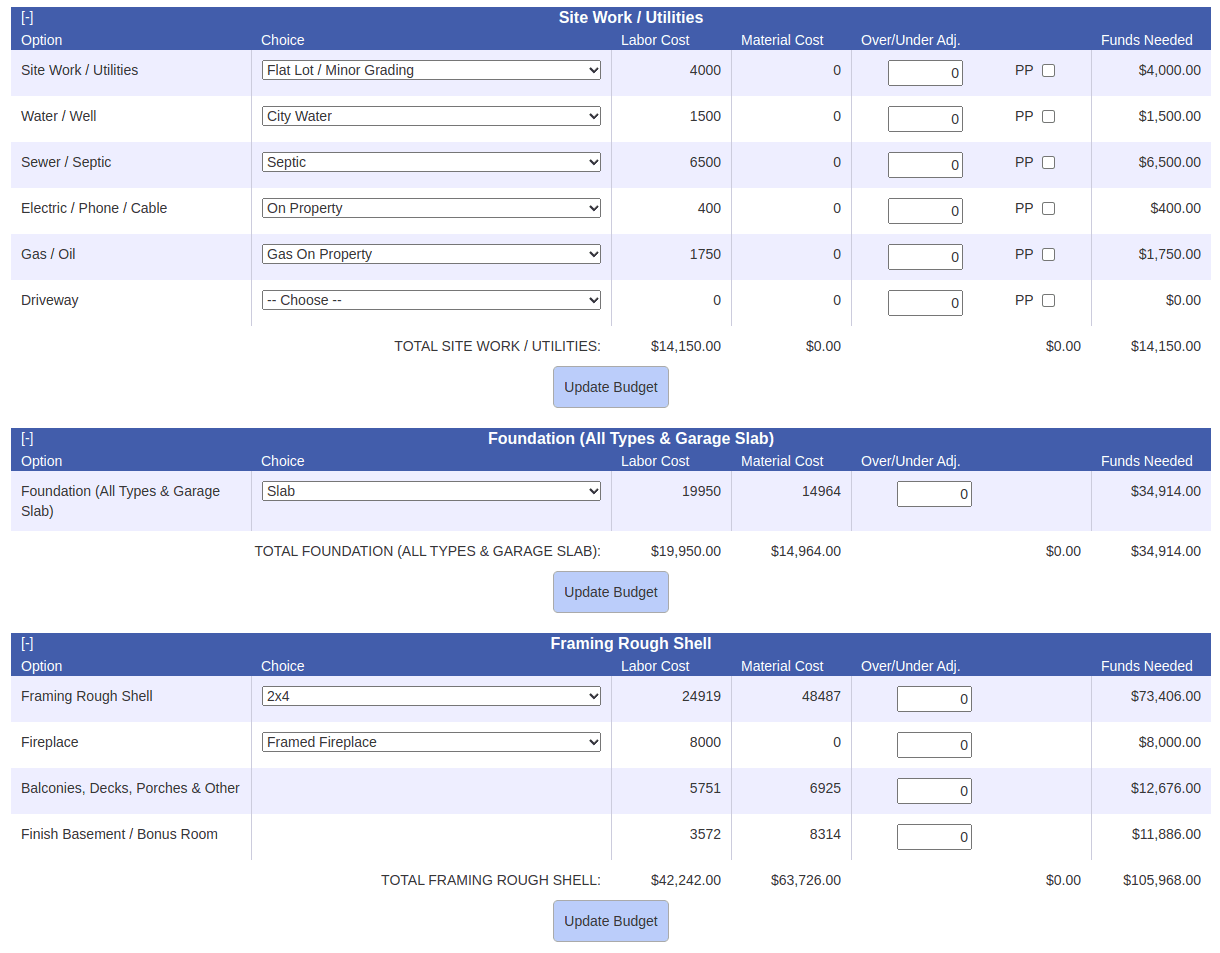1220x953 pixels.
Task: Enable PP for Site Work / Utilities
Action: (x=1047, y=70)
